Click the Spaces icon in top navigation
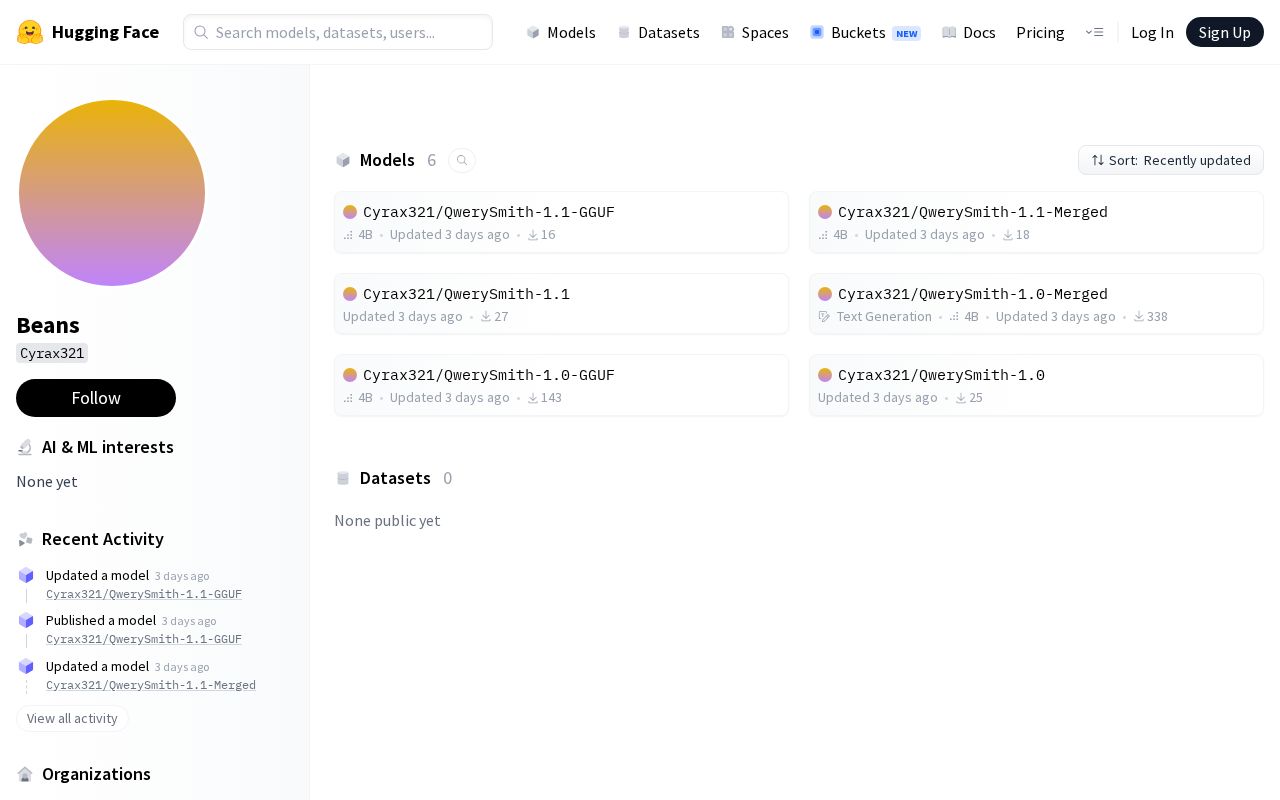This screenshot has height=800, width=1280. [x=728, y=32]
